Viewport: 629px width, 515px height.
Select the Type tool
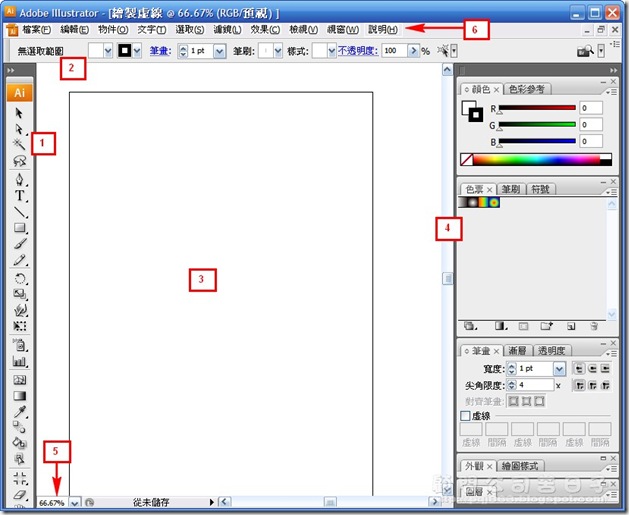click(19, 196)
